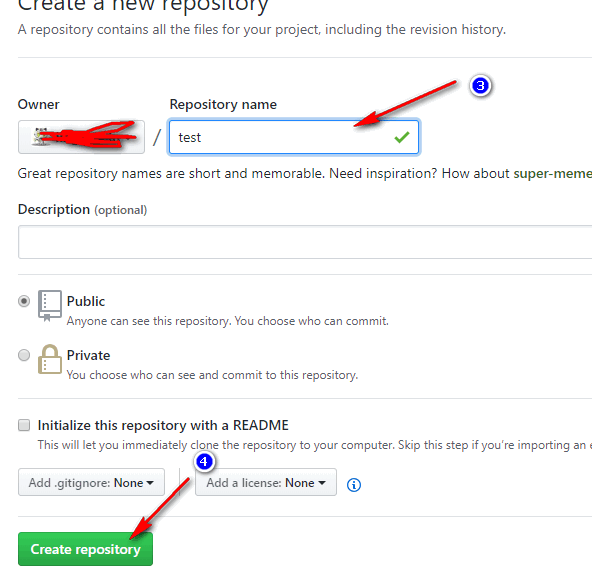Click the Private repository lock icon
Viewport: 592px width, 576px height.
coord(49,359)
